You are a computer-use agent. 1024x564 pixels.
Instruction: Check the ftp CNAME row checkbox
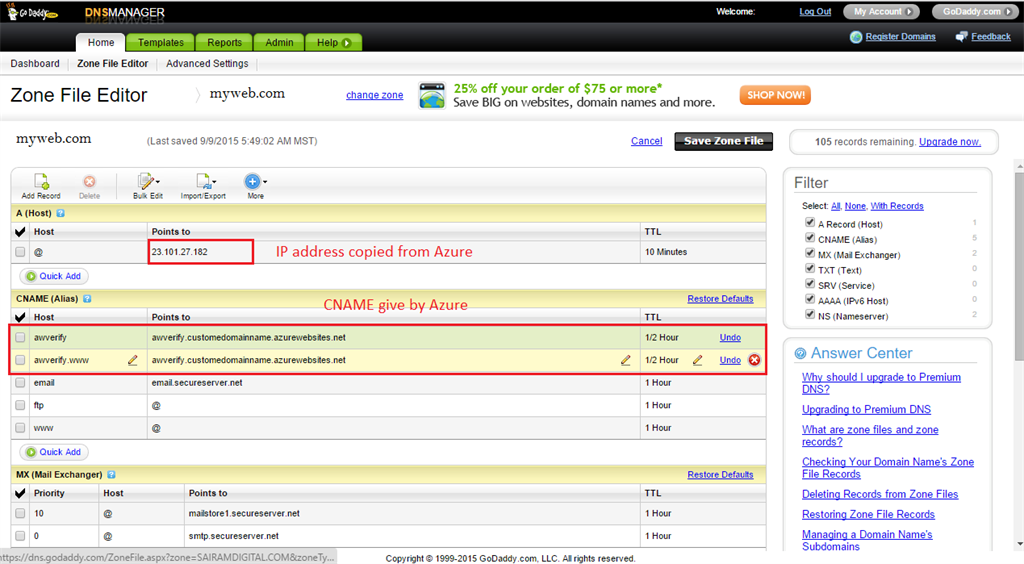20,405
